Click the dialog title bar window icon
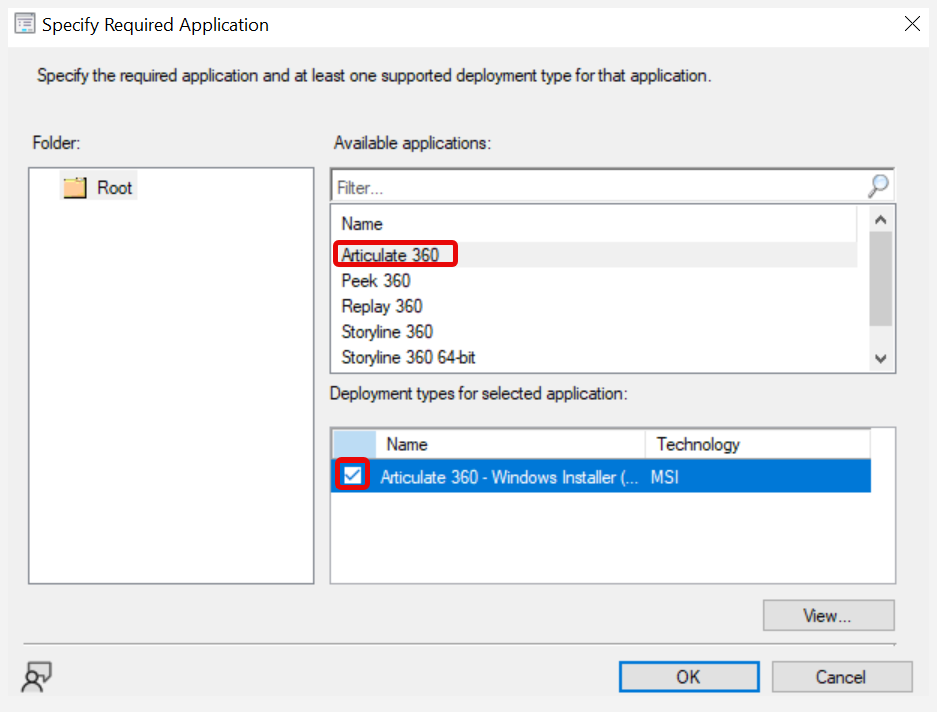 25,24
